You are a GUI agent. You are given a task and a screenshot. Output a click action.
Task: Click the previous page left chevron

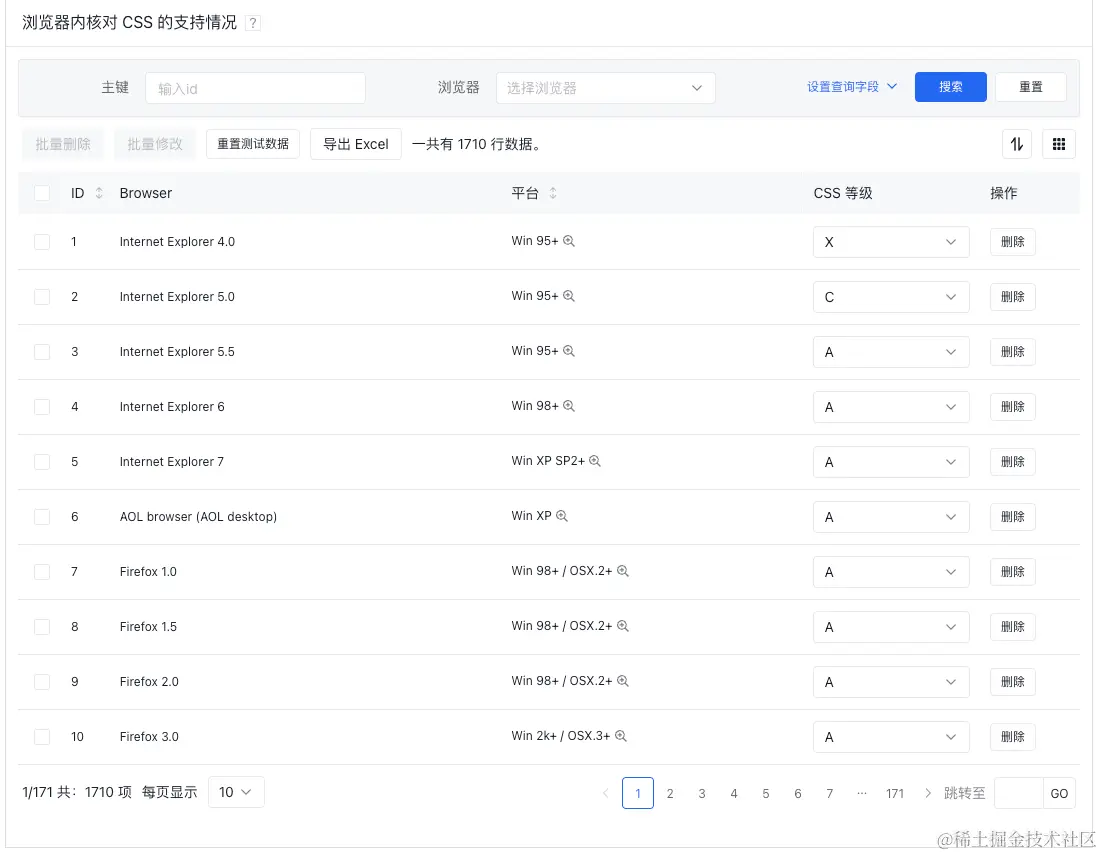606,793
